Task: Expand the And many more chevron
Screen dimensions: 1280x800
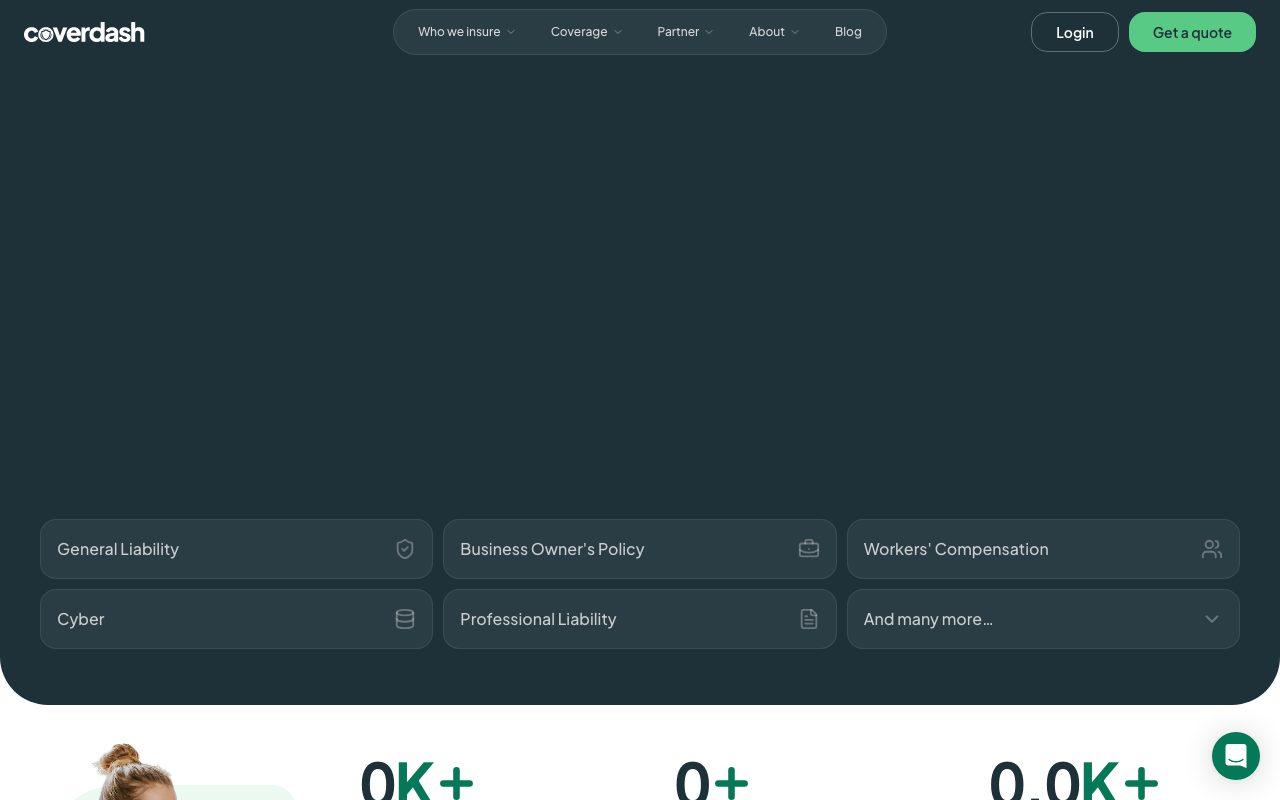Action: 1212,619
